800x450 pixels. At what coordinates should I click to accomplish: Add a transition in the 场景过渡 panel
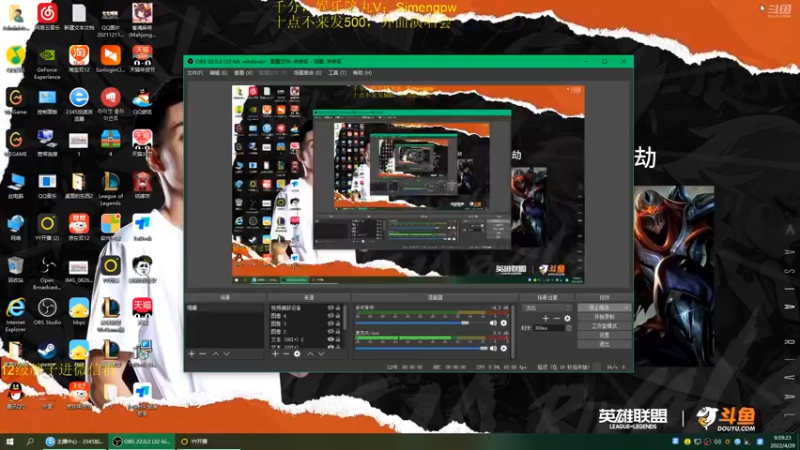click(545, 318)
